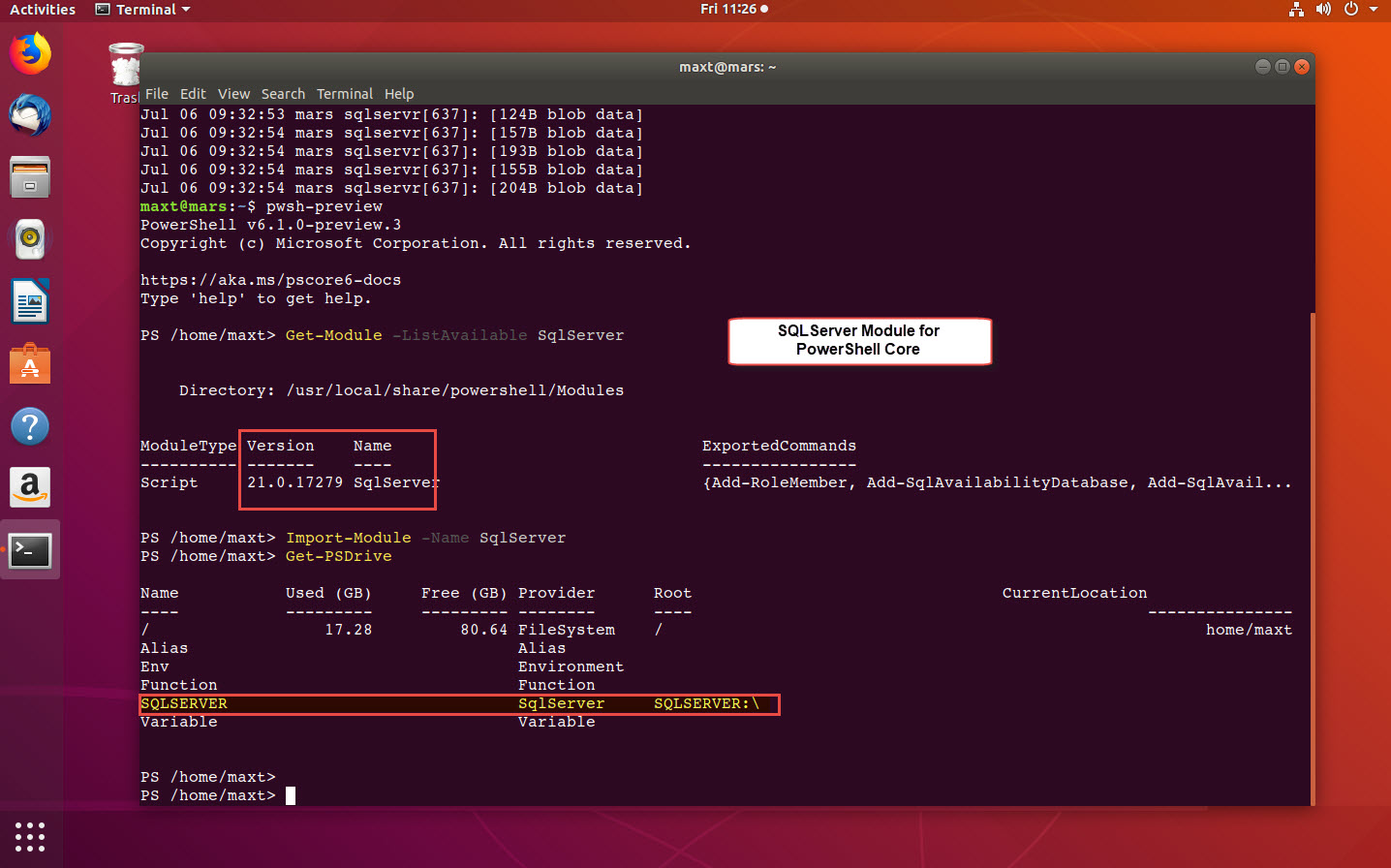Image resolution: width=1391 pixels, height=868 pixels.
Task: Click the FileSystem provider entry
Action: (566, 630)
